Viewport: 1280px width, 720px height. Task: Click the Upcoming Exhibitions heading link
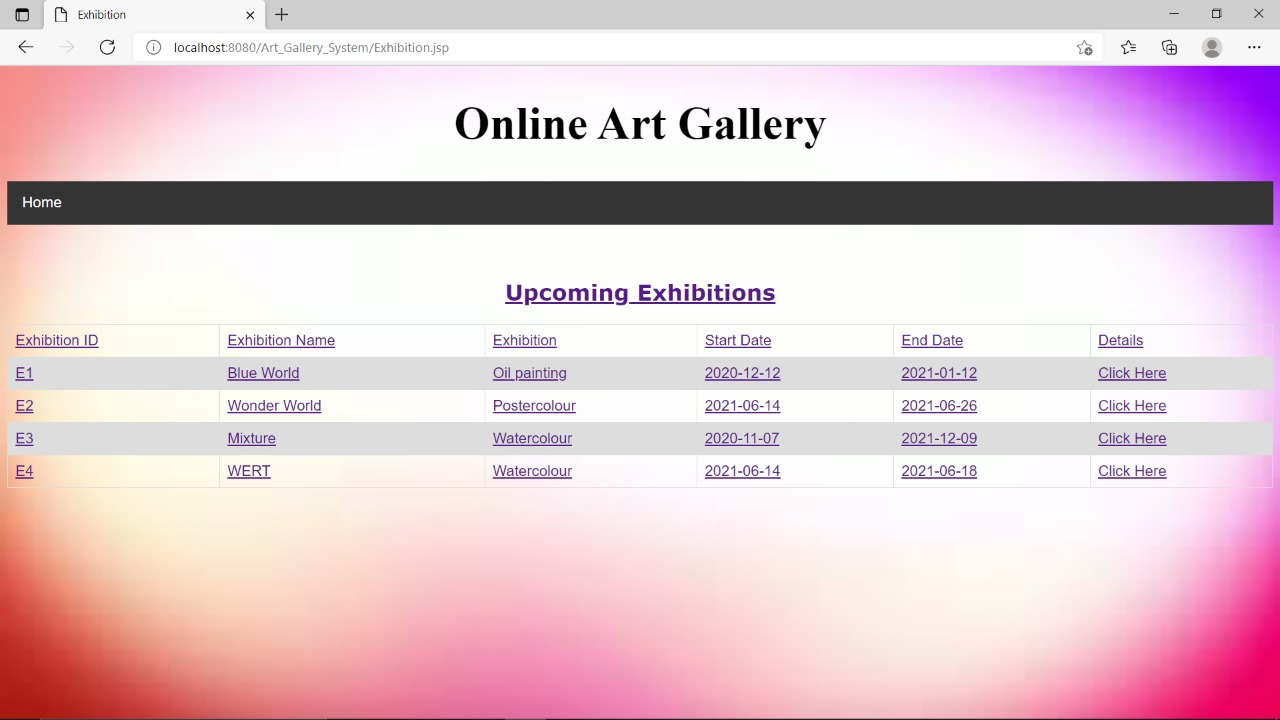point(640,293)
